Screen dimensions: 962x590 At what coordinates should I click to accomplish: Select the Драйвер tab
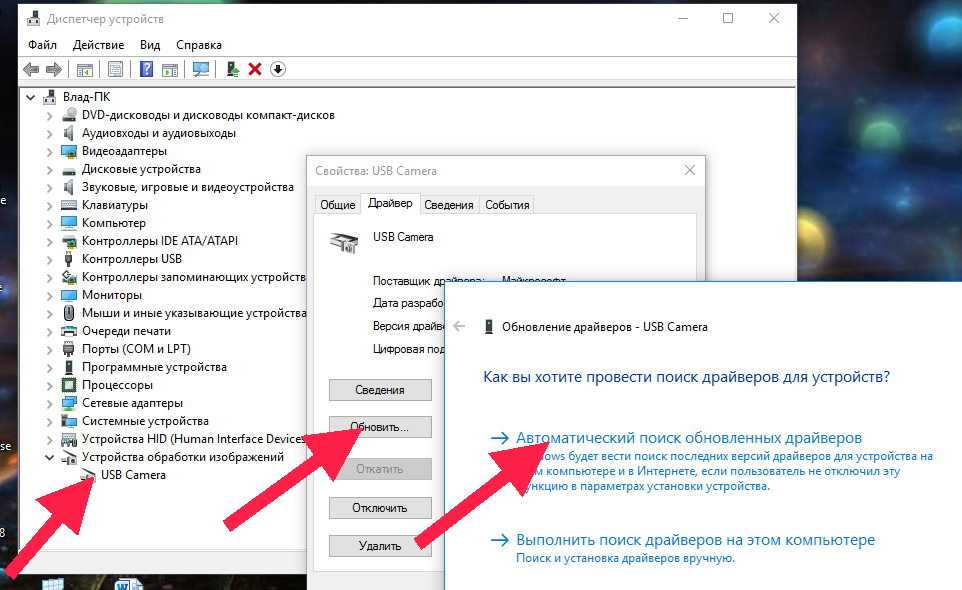click(x=390, y=203)
